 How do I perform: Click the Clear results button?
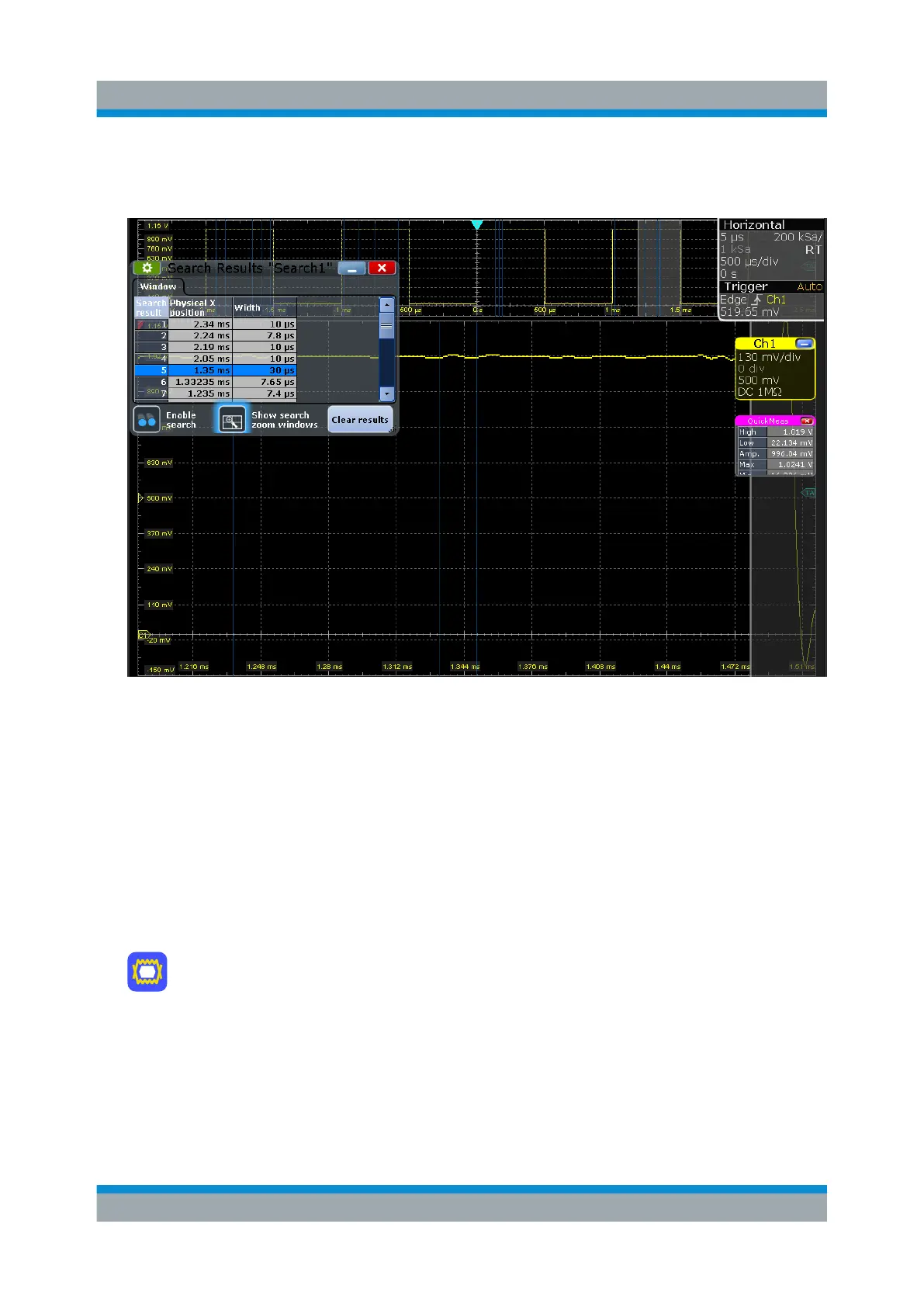pyautogui.click(x=360, y=420)
